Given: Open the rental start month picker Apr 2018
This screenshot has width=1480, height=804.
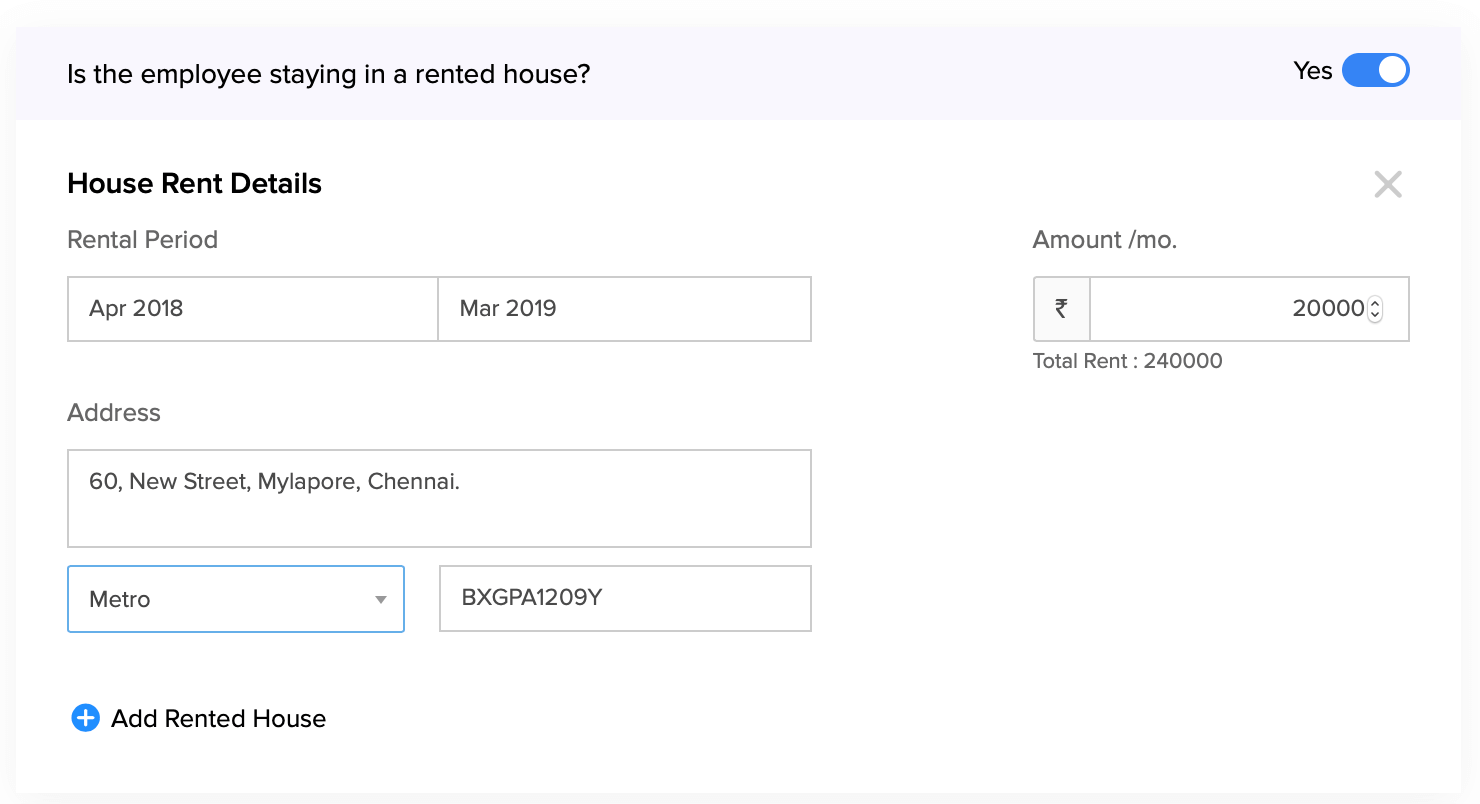Looking at the screenshot, I should pos(252,309).
